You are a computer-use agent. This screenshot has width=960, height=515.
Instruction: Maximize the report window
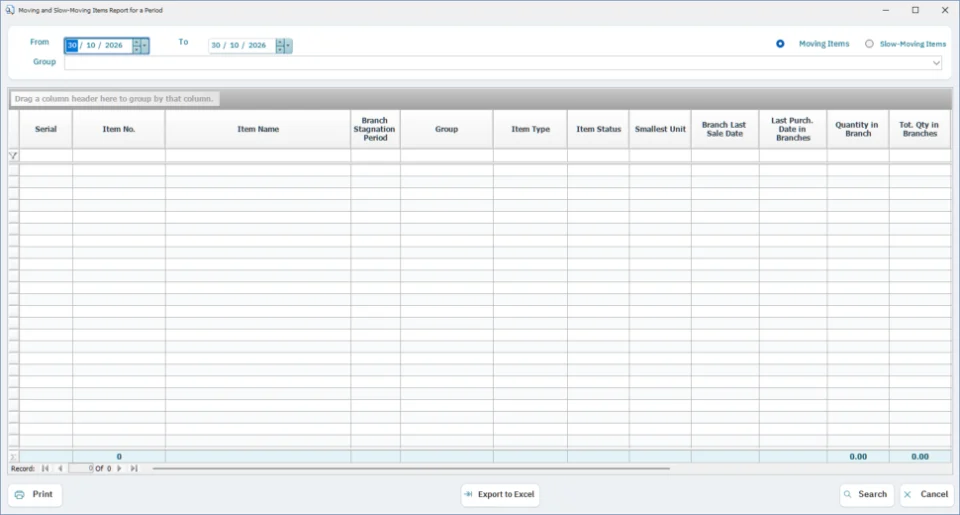click(x=915, y=10)
